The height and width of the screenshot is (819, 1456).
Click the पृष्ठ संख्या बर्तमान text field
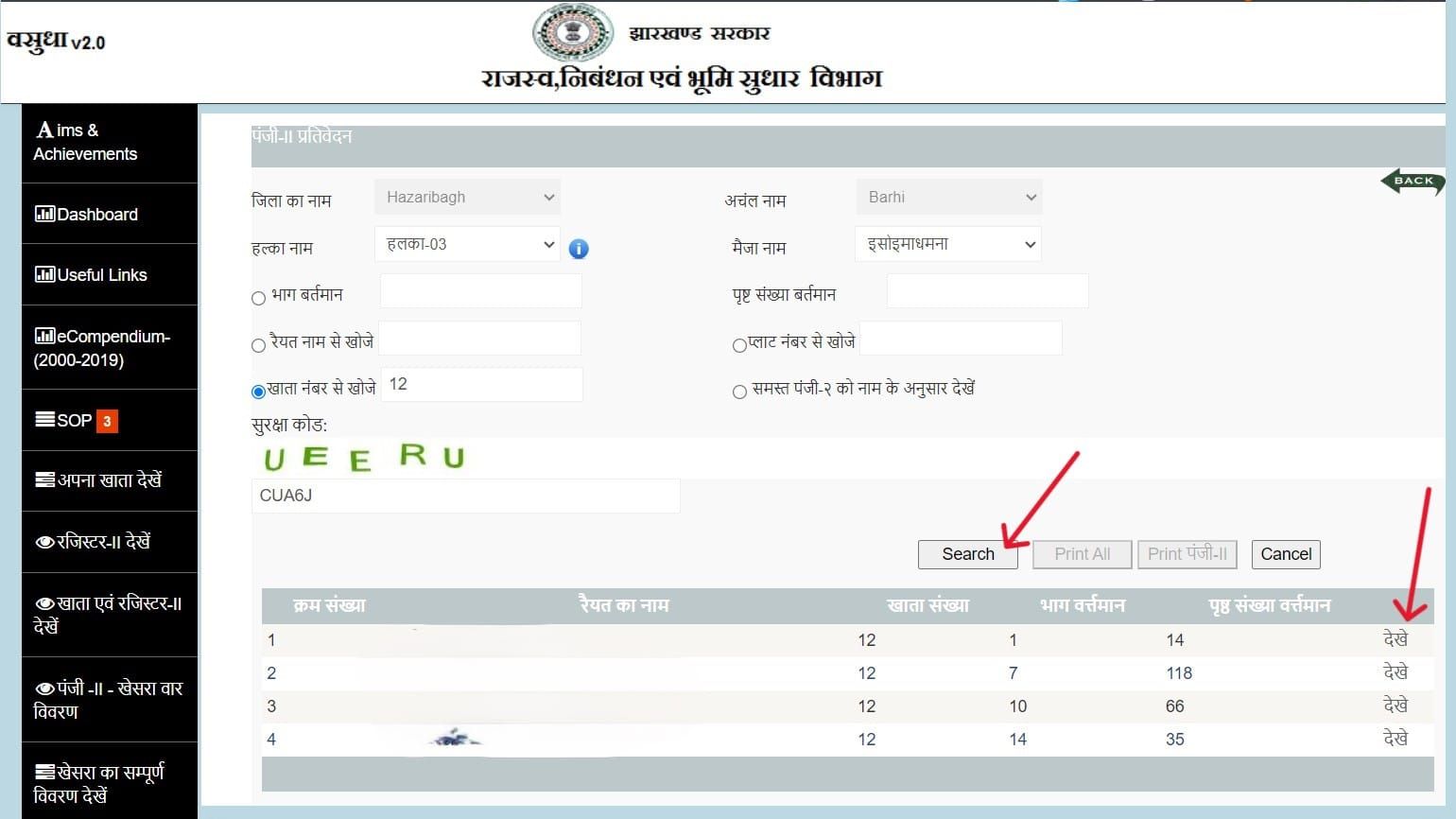[x=988, y=291]
